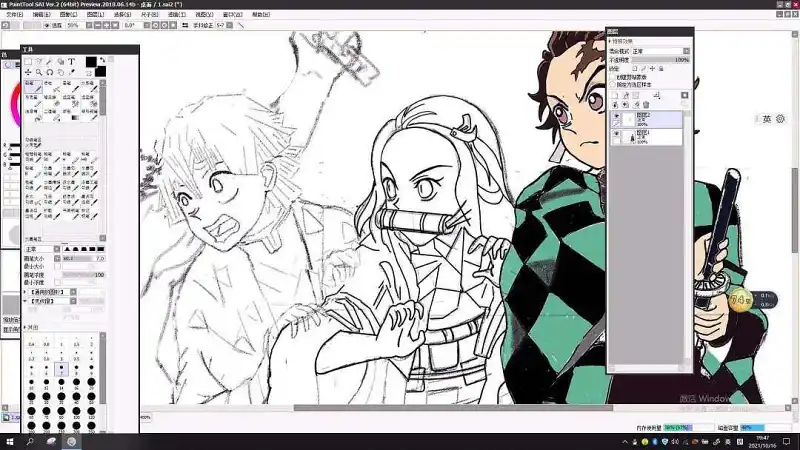Toggle the IME 英 language indicator
Screen dimensions: 800x450
(766, 119)
